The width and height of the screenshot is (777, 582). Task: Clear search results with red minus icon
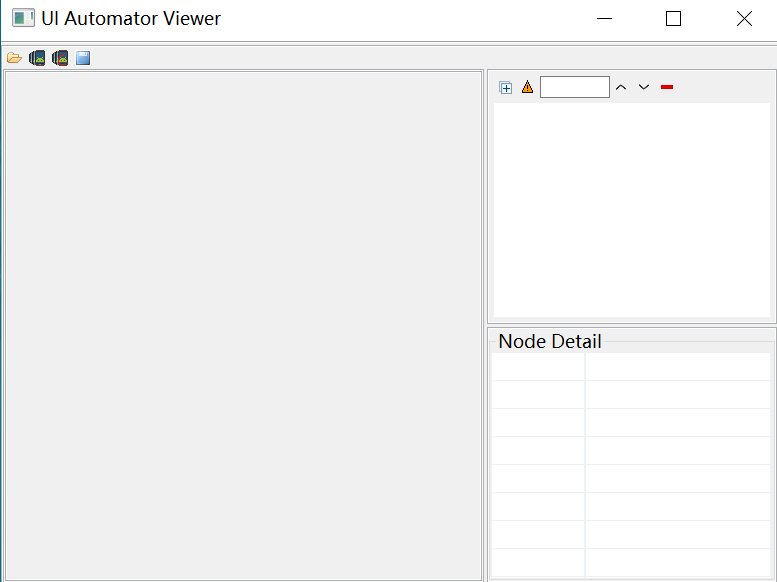667,87
